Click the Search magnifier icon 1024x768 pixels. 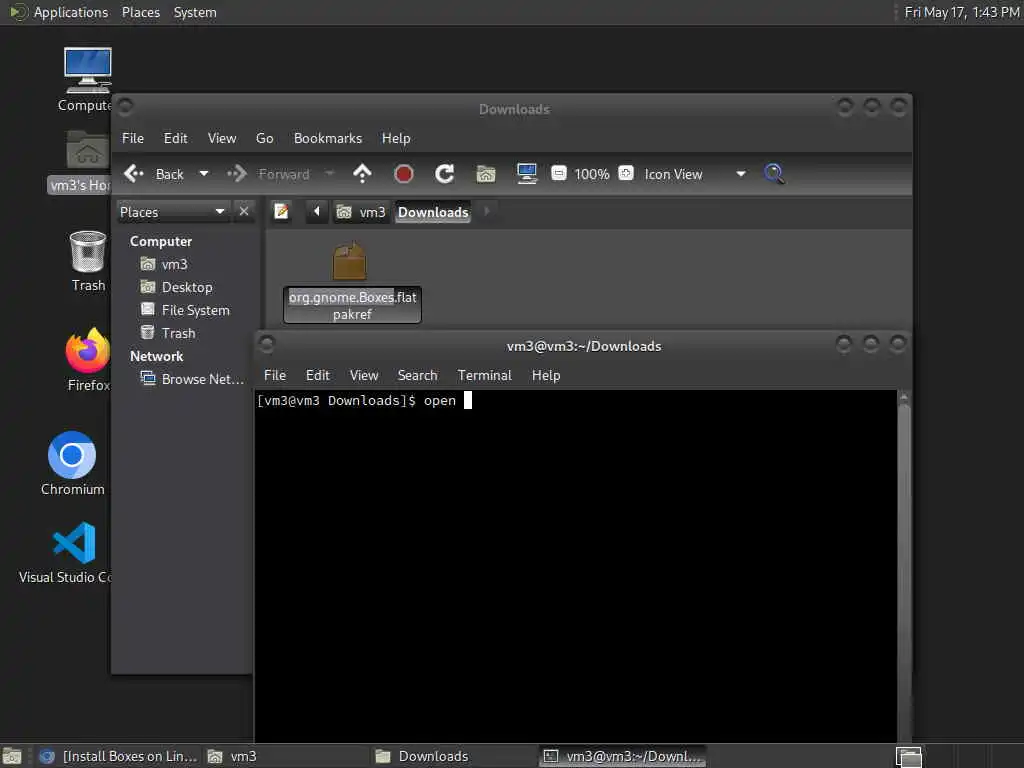[775, 174]
